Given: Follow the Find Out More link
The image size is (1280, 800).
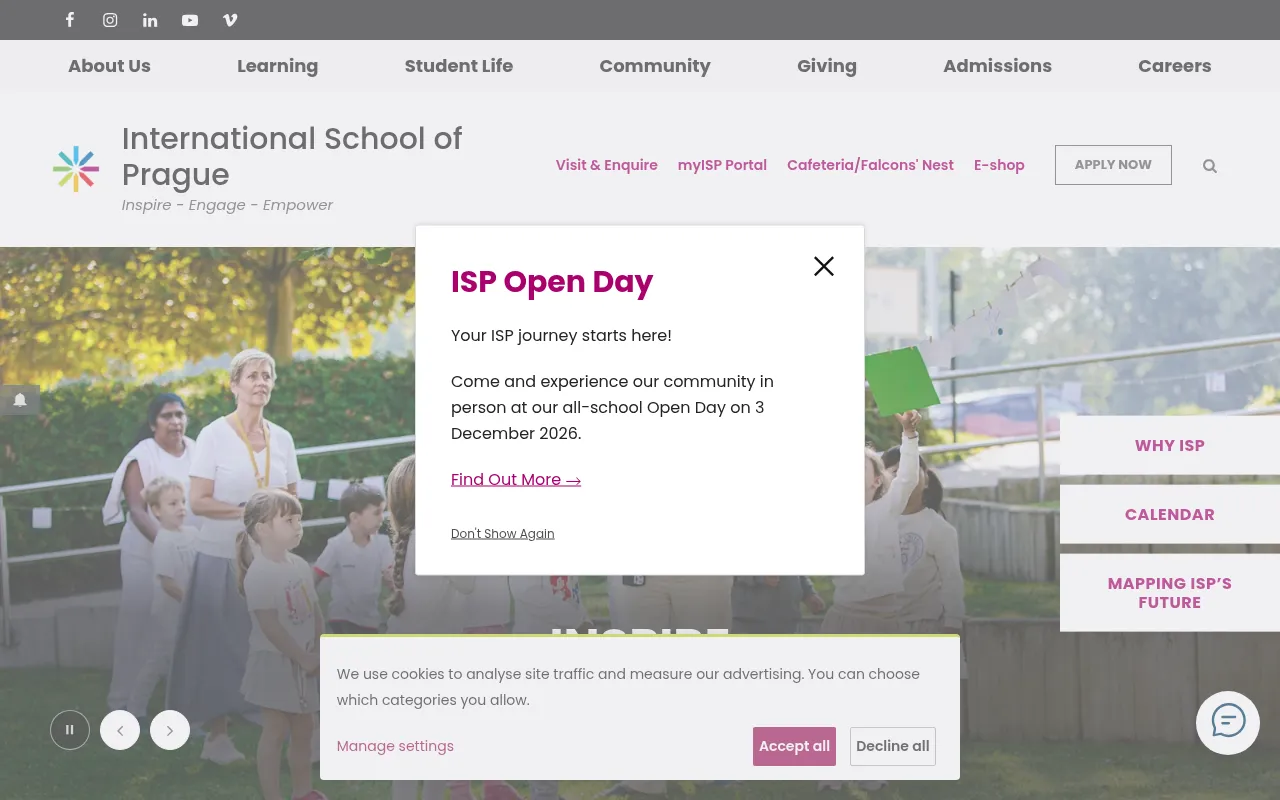Looking at the screenshot, I should 516,480.
